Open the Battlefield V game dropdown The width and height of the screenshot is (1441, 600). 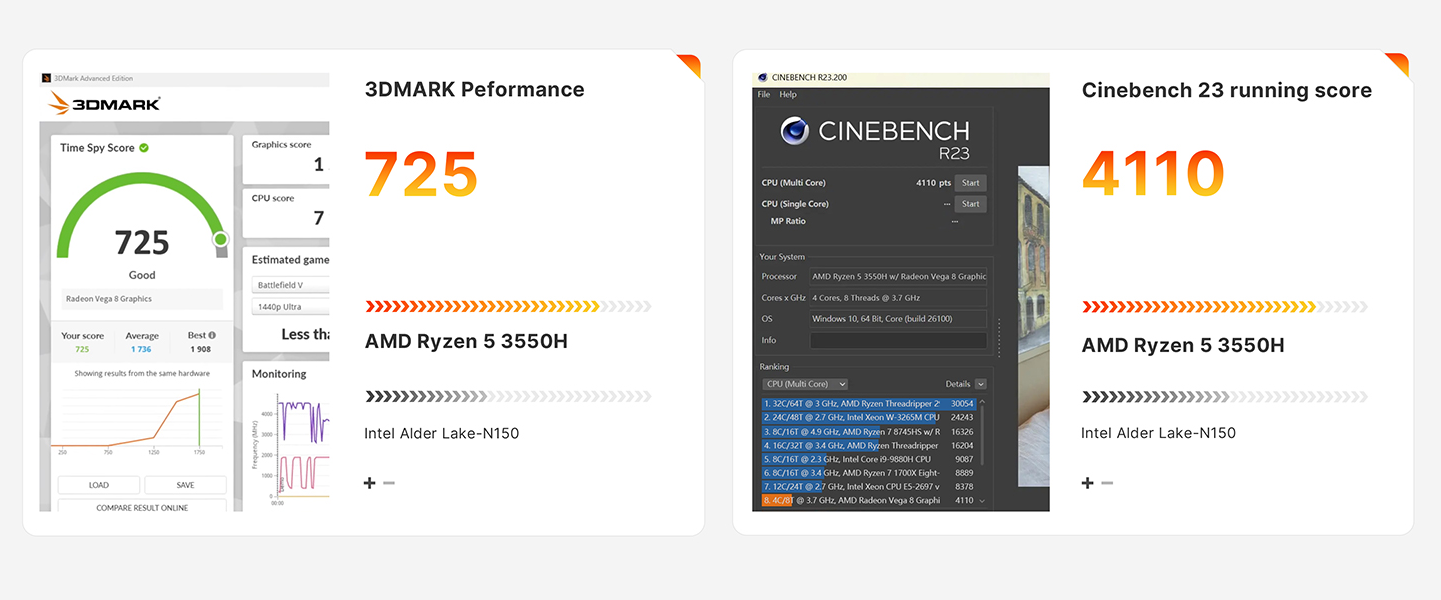[x=290, y=285]
